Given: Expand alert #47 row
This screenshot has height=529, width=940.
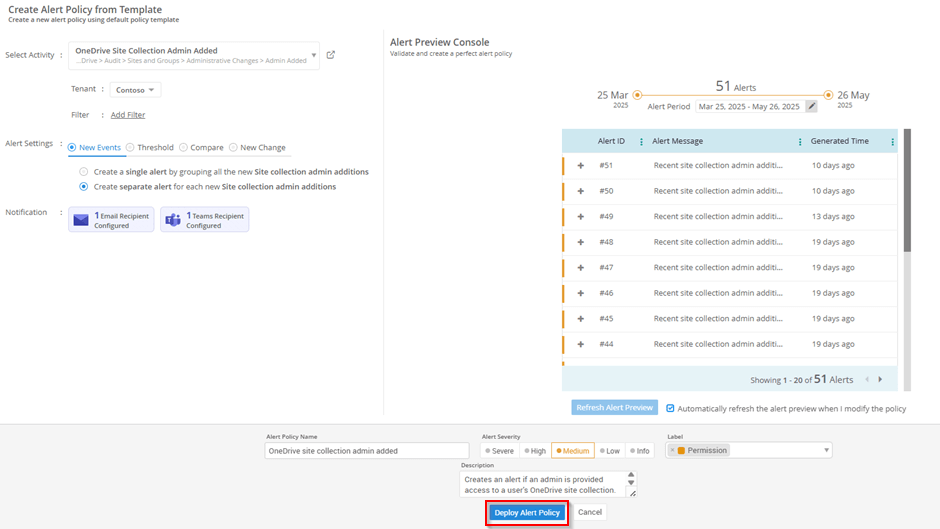Looking at the screenshot, I should point(580,267).
